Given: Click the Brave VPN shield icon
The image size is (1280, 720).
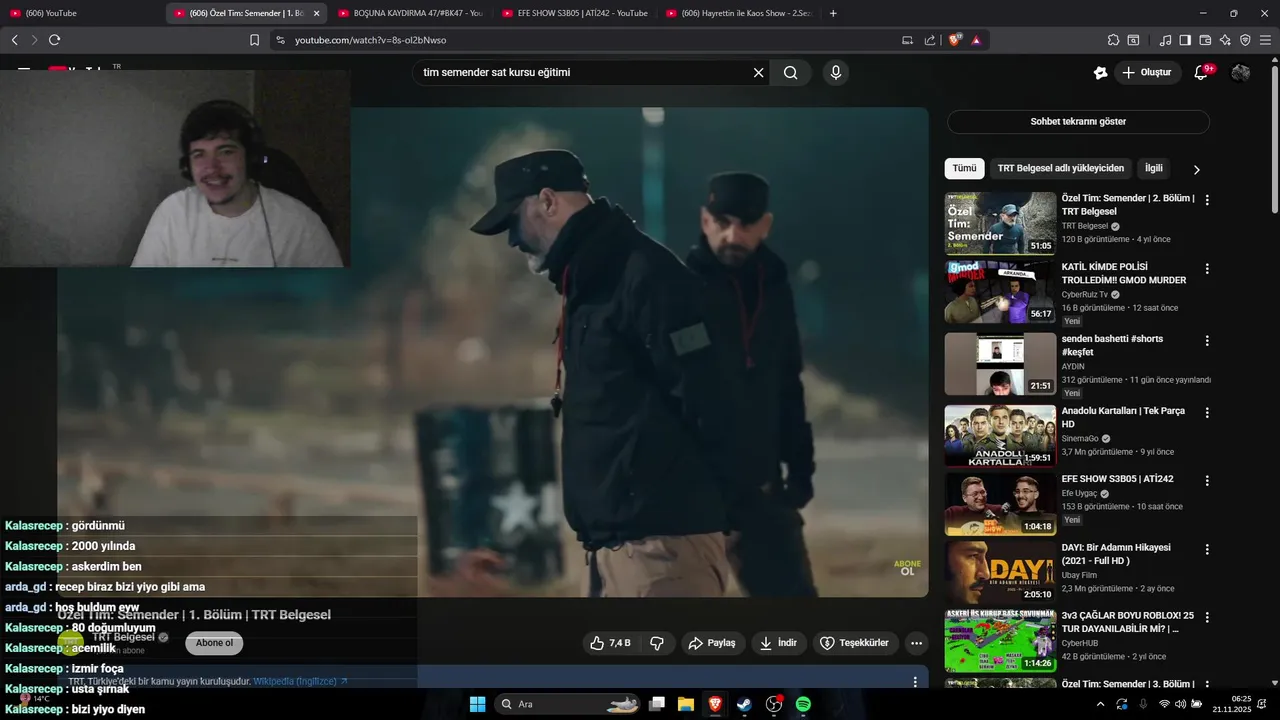Looking at the screenshot, I should [x=1245, y=40].
